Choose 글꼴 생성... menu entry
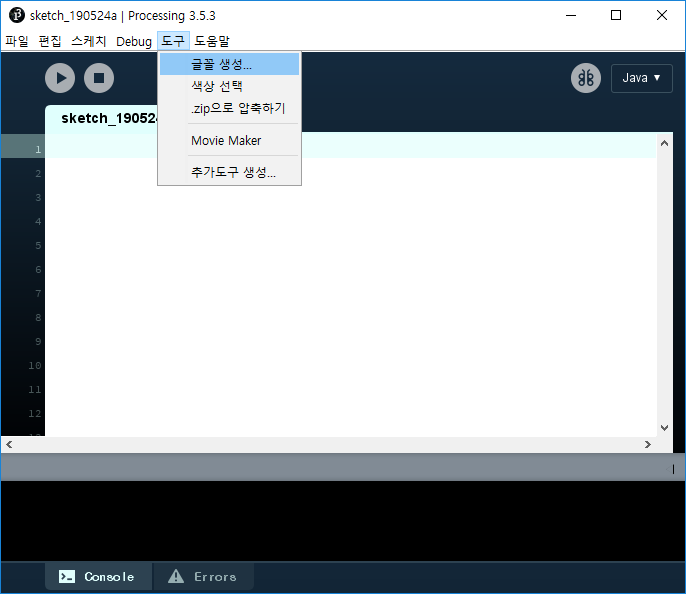The height and width of the screenshot is (594, 686). (229, 64)
